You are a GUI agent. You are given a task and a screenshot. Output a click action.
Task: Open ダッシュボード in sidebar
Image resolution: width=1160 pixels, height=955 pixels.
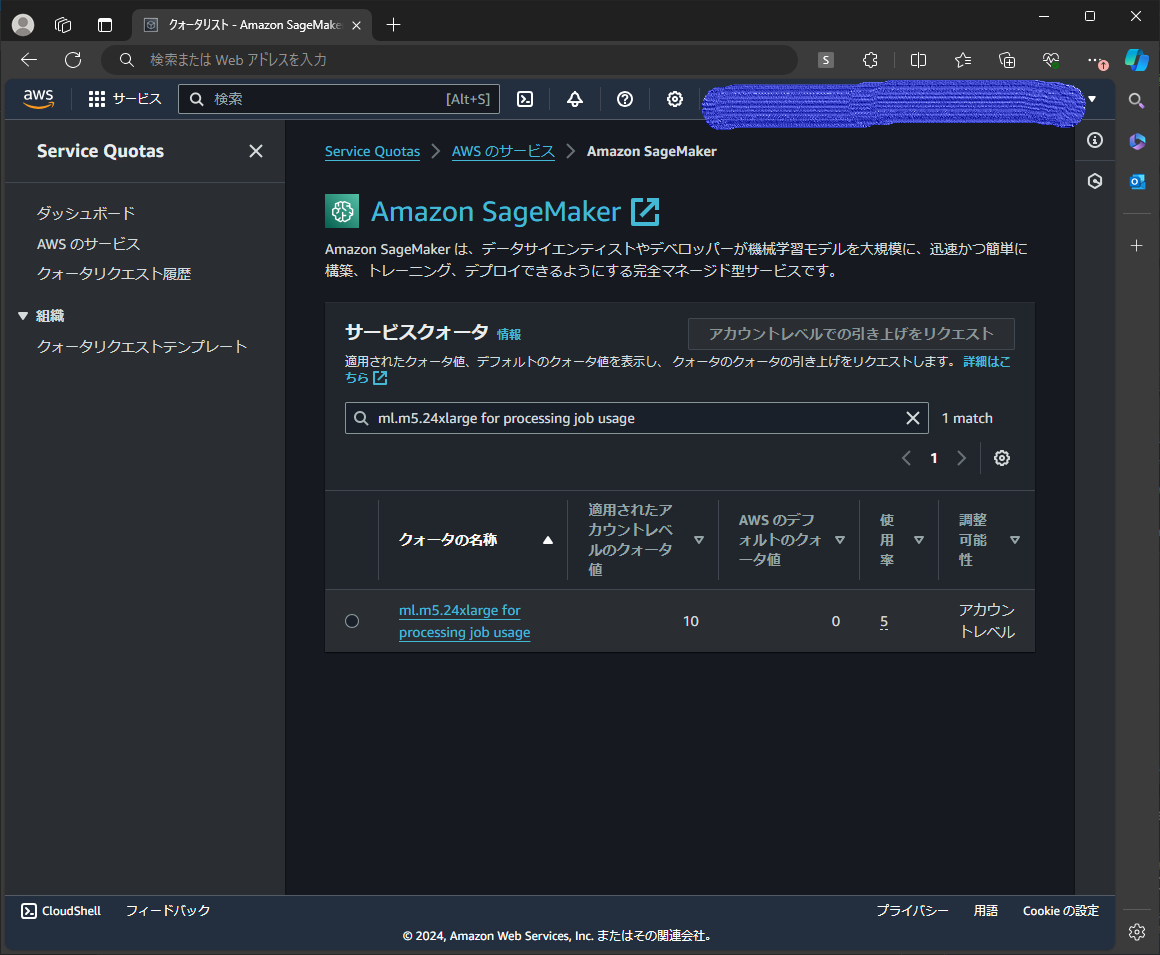click(86, 214)
